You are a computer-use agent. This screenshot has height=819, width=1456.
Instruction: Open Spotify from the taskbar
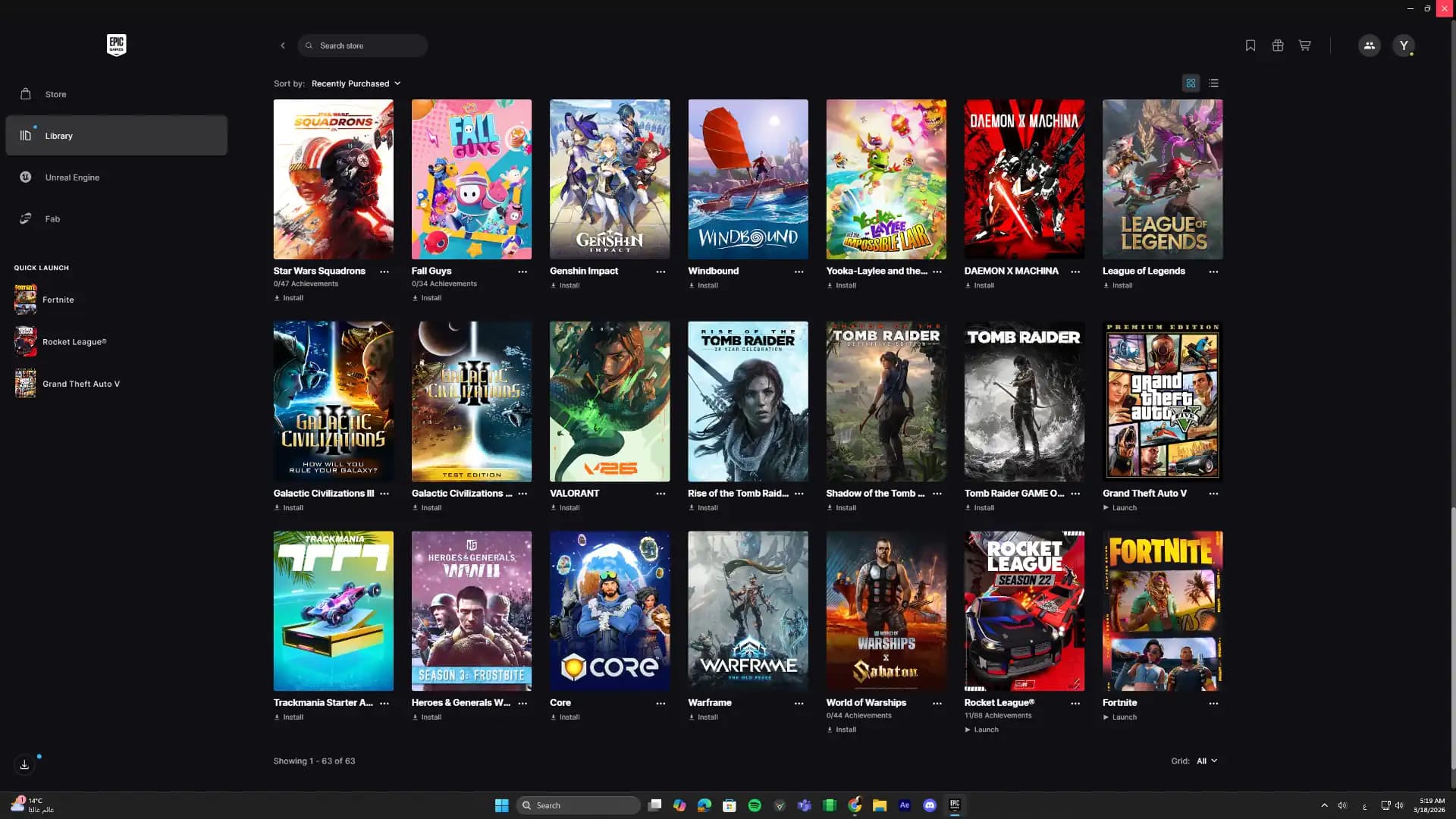click(x=755, y=805)
